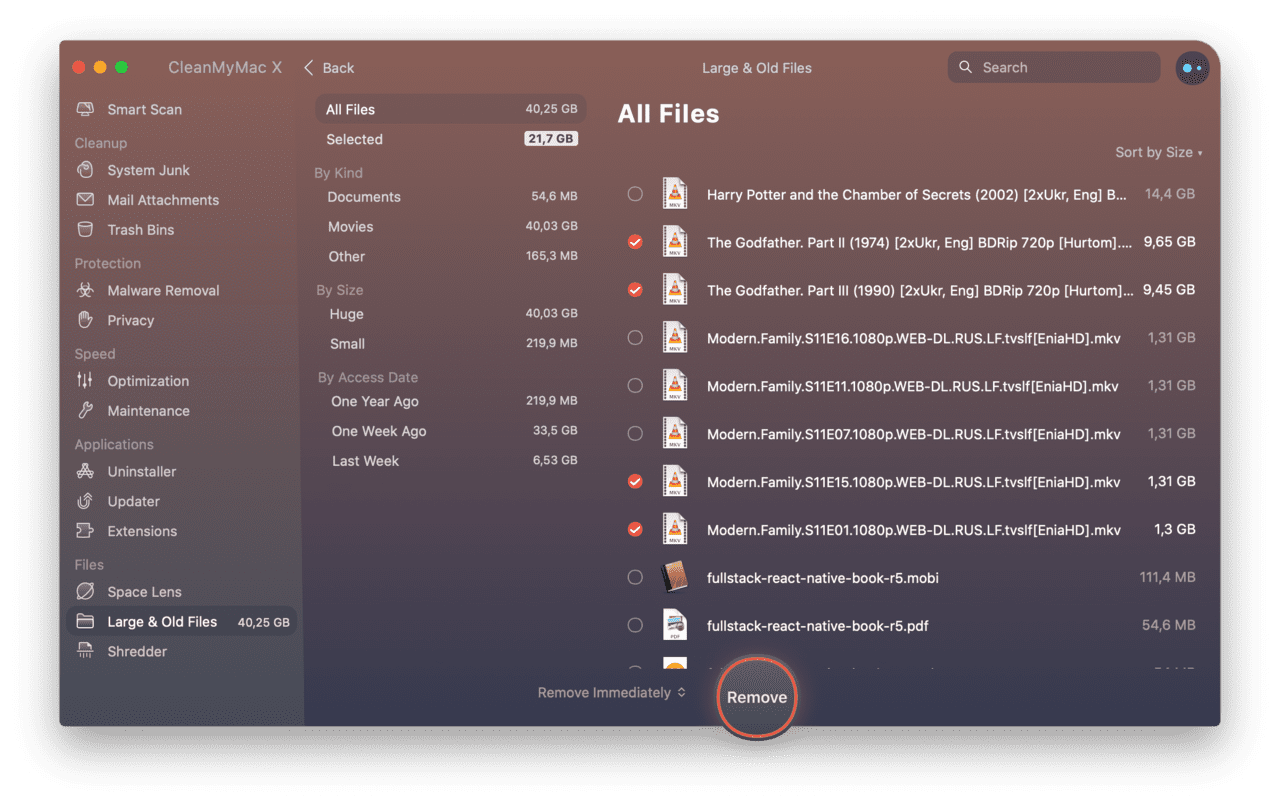Select the Privacy hand icon

(x=86, y=320)
